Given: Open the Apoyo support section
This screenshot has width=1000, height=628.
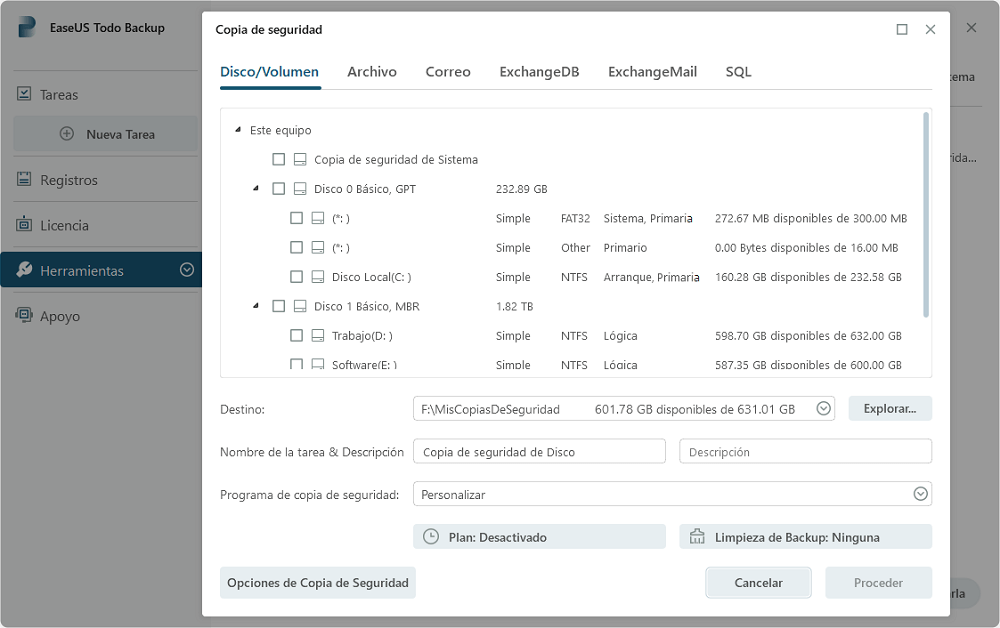Looking at the screenshot, I should (x=59, y=316).
